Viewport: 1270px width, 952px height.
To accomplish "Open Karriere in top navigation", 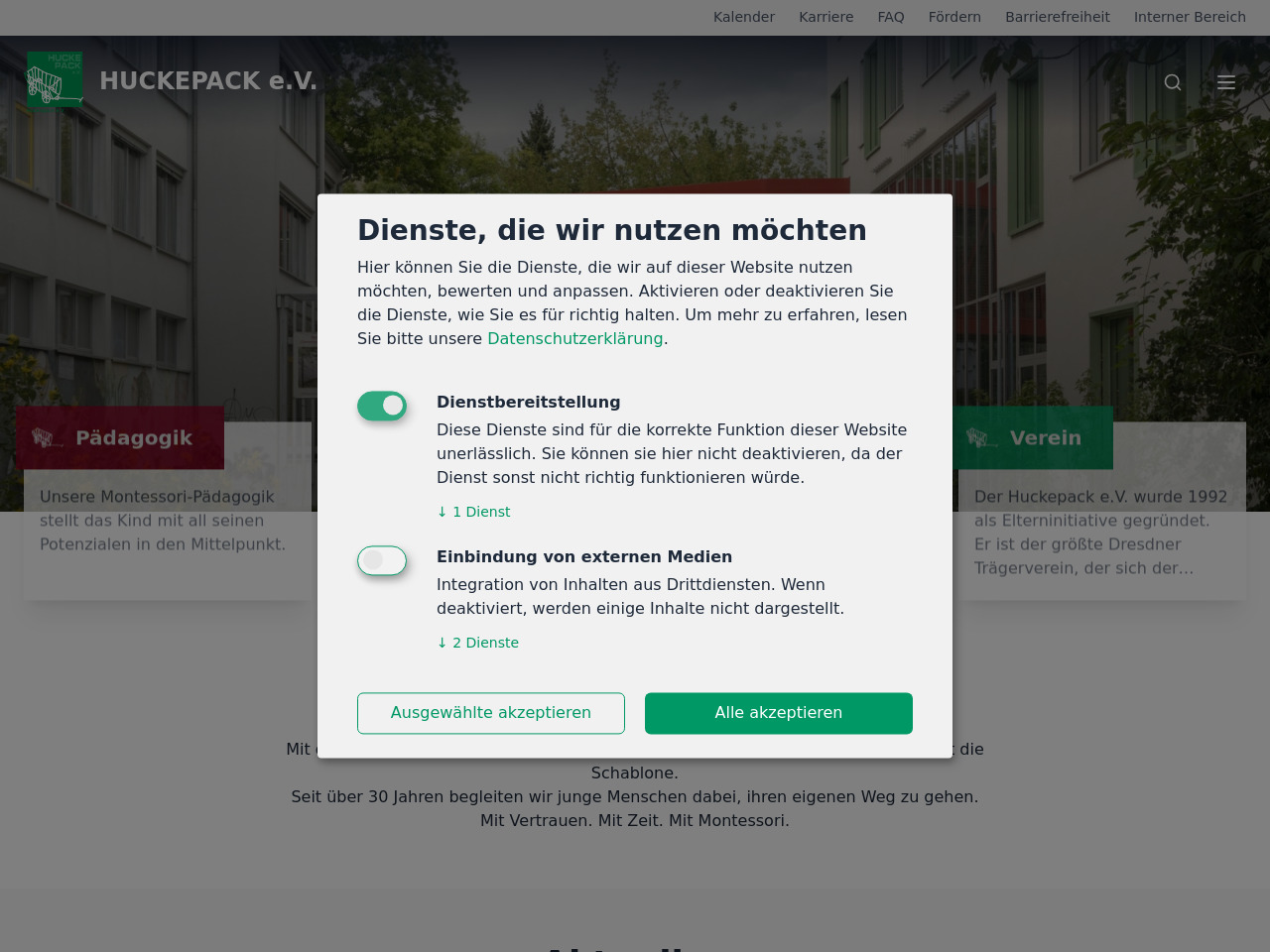I will click(x=825, y=17).
